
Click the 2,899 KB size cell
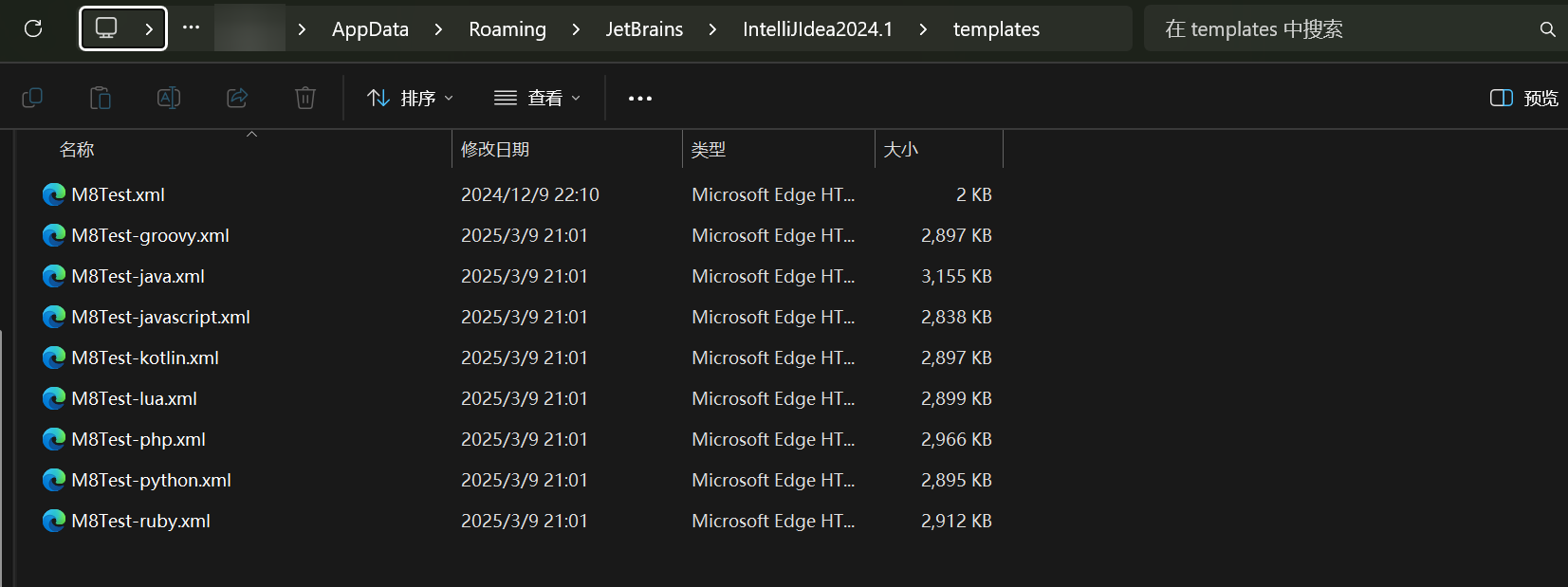956,398
